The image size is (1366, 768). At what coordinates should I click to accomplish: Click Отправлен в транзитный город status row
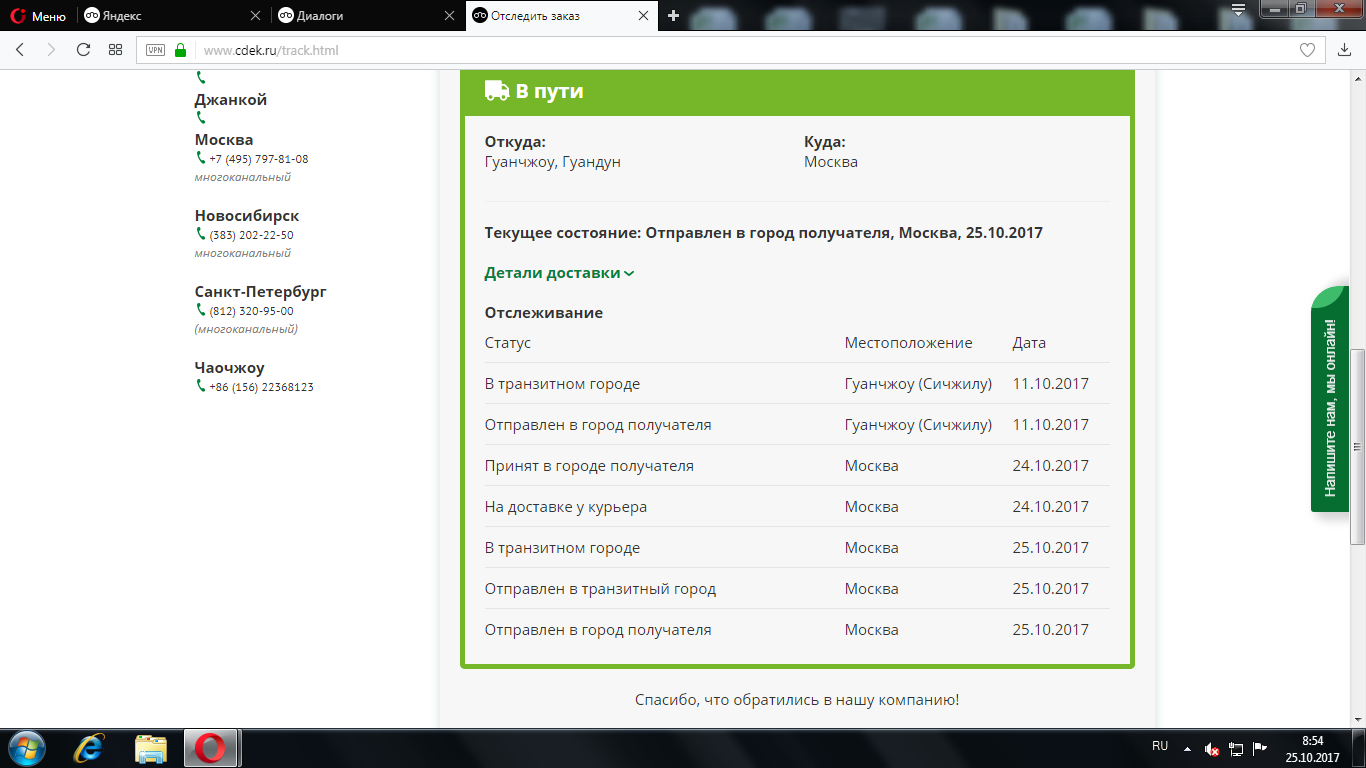797,589
